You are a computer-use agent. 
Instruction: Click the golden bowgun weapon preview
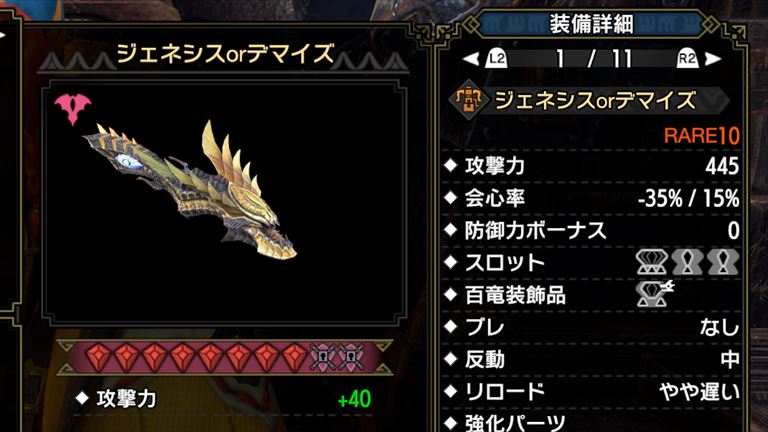[x=191, y=189]
